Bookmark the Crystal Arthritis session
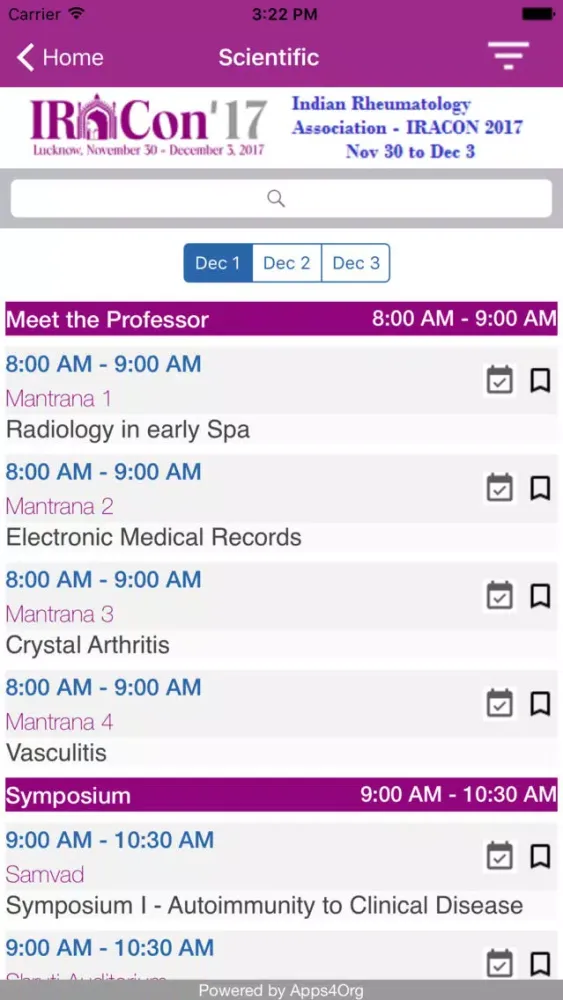The height and width of the screenshot is (1000, 563). [540, 596]
